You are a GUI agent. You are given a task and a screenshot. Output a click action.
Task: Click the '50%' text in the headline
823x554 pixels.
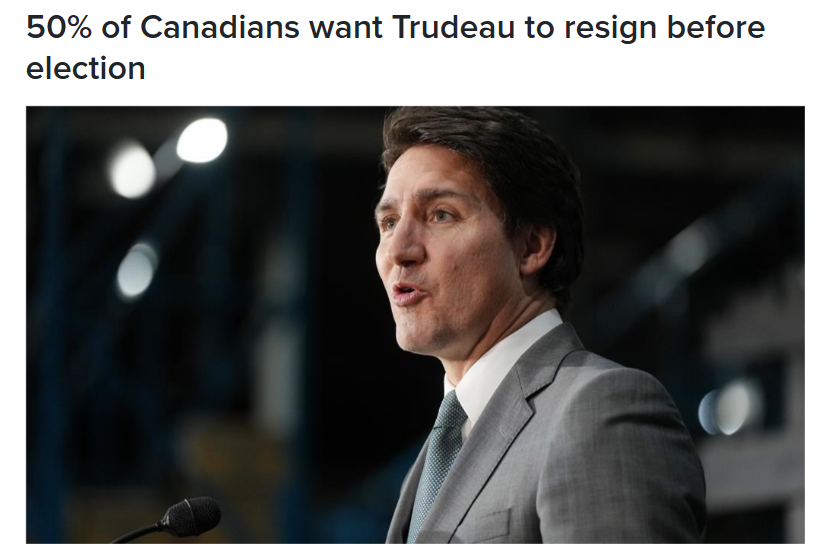coord(59,27)
